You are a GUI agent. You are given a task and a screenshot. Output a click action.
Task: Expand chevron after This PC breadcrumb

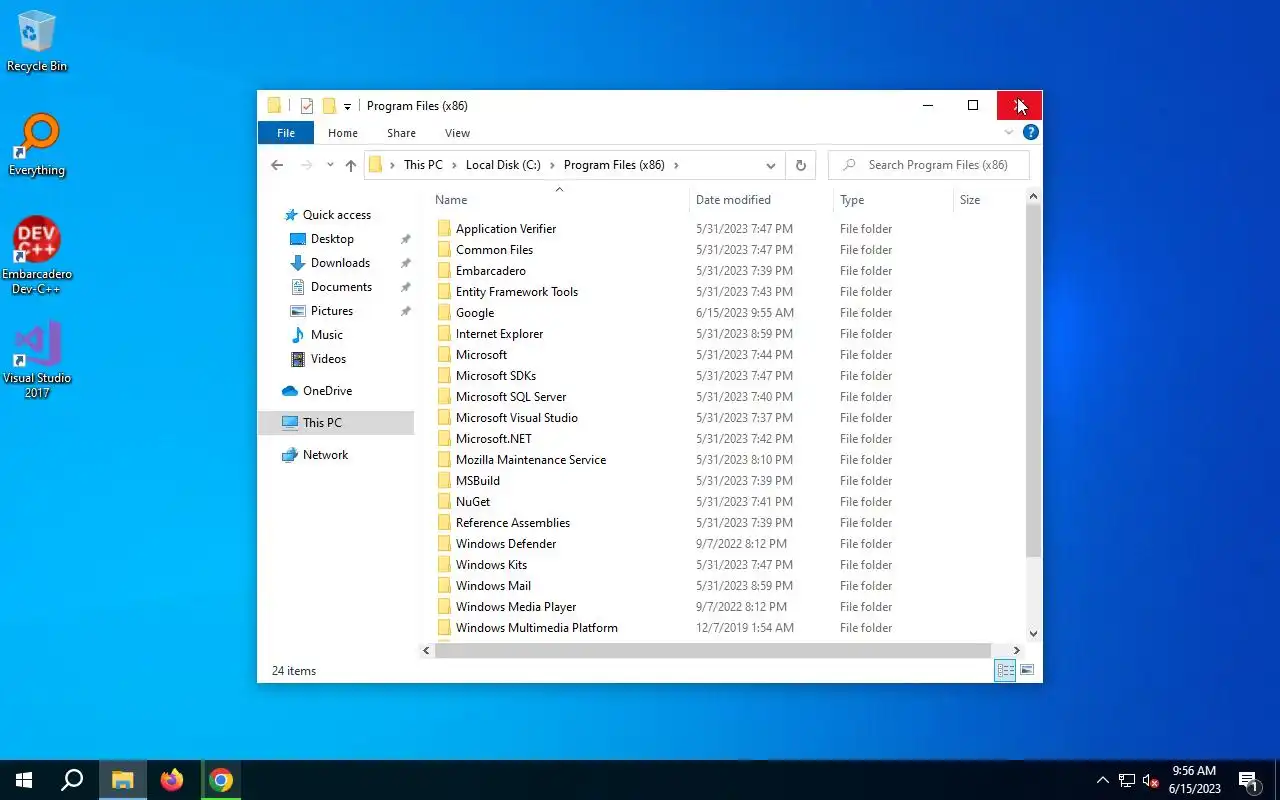point(454,165)
